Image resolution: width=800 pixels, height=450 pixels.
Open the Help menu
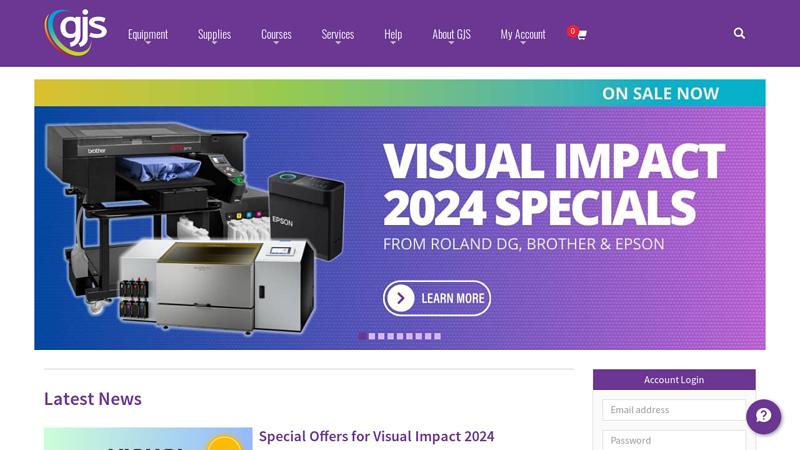393,35
